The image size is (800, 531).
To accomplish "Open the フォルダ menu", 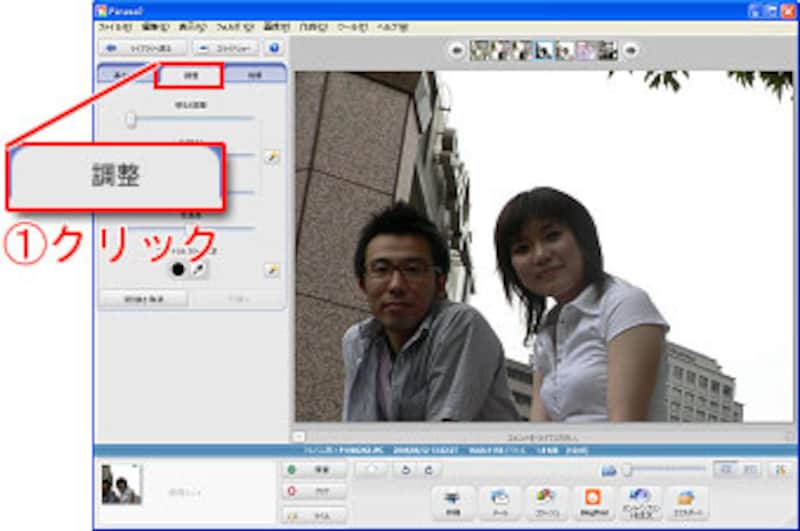I will (x=235, y=27).
